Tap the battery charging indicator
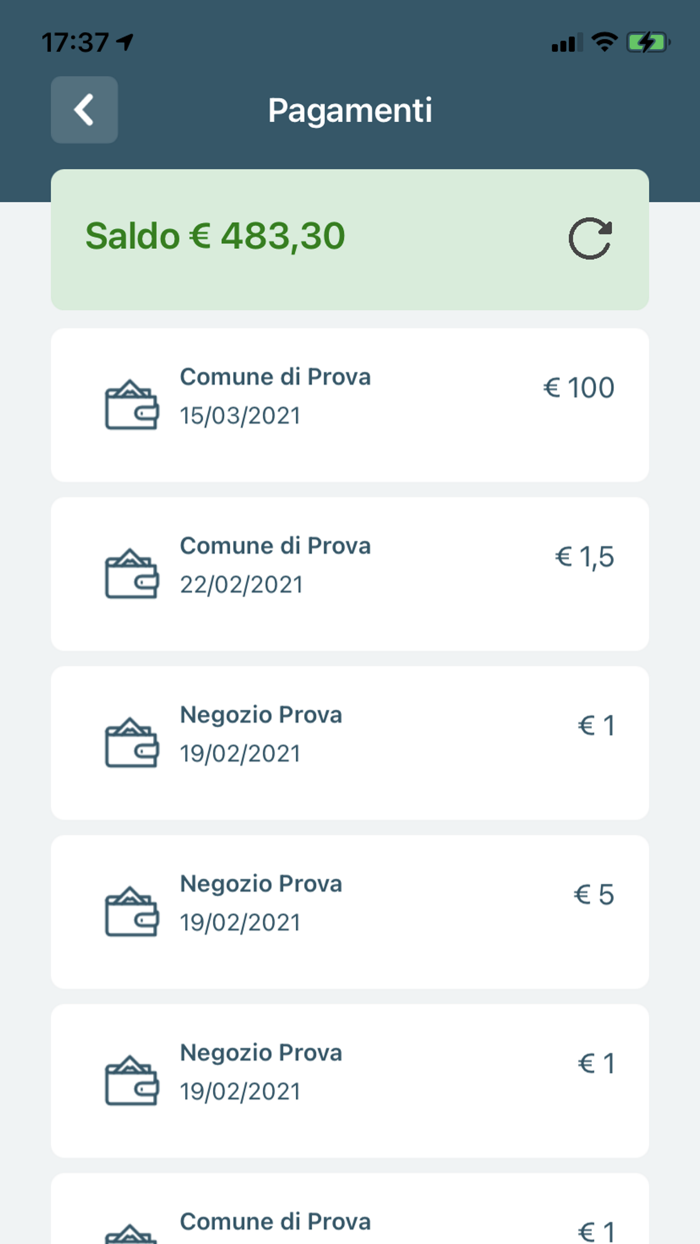The width and height of the screenshot is (700, 1244). [x=648, y=42]
